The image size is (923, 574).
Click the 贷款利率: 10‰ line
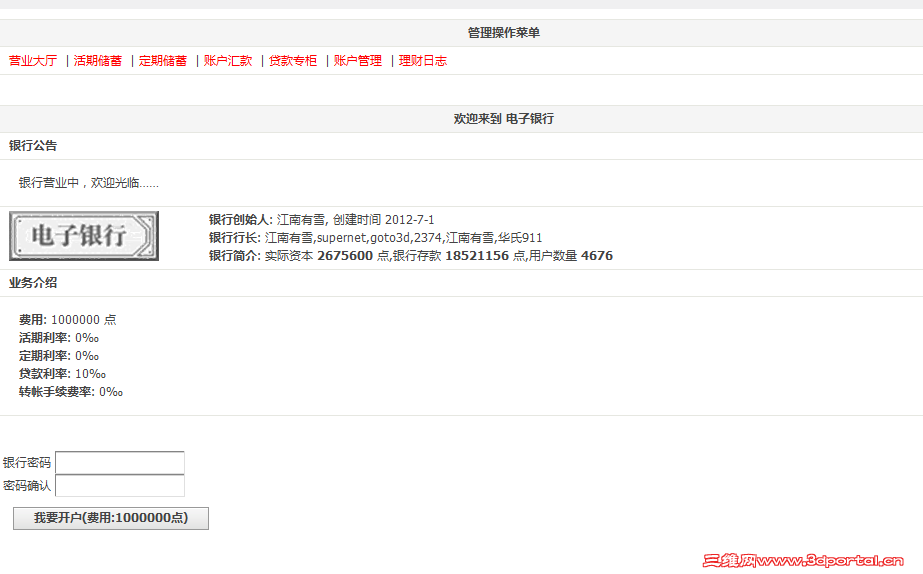click(62, 374)
